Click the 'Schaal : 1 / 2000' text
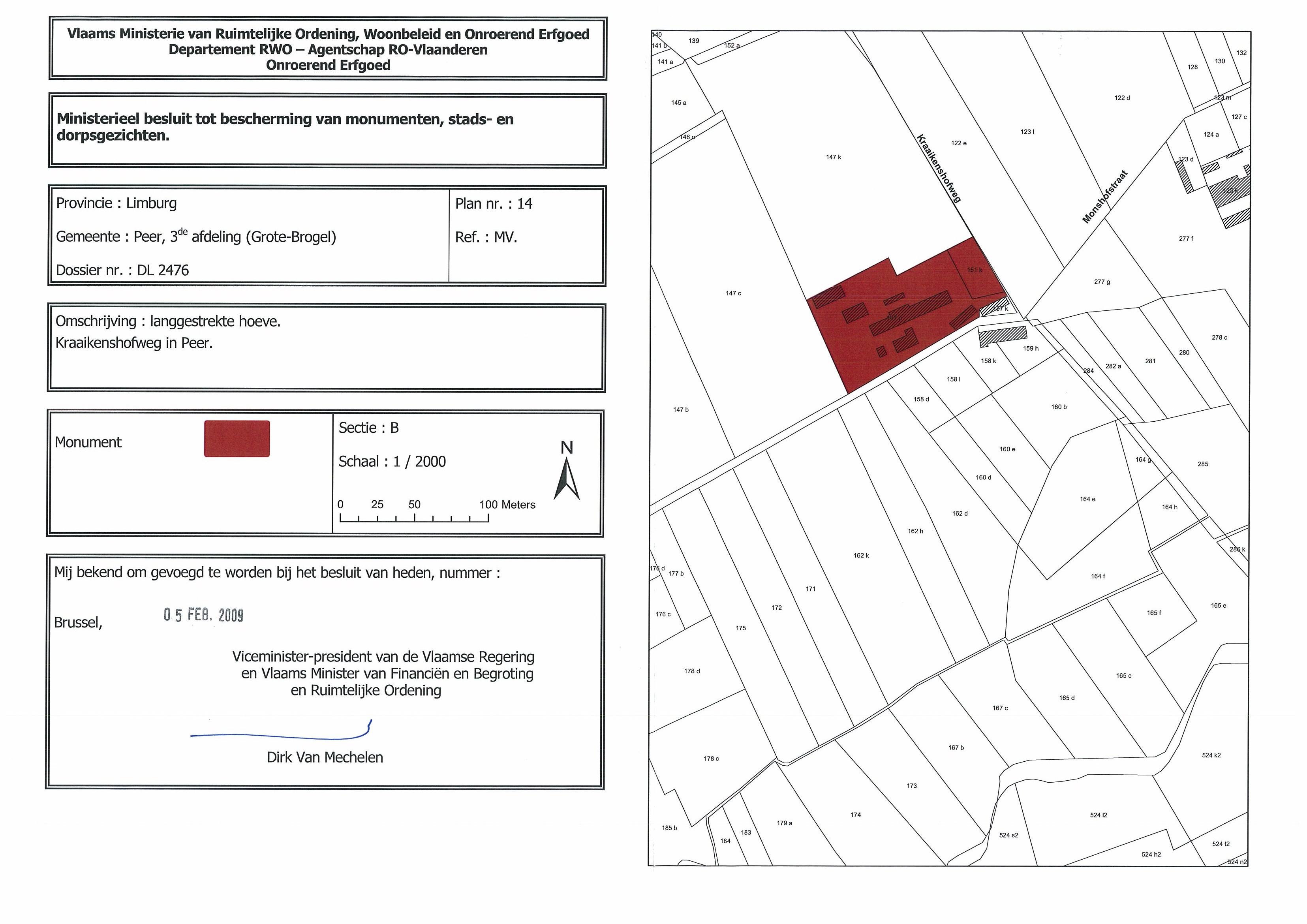This screenshot has width=1307, height=924. click(392, 461)
